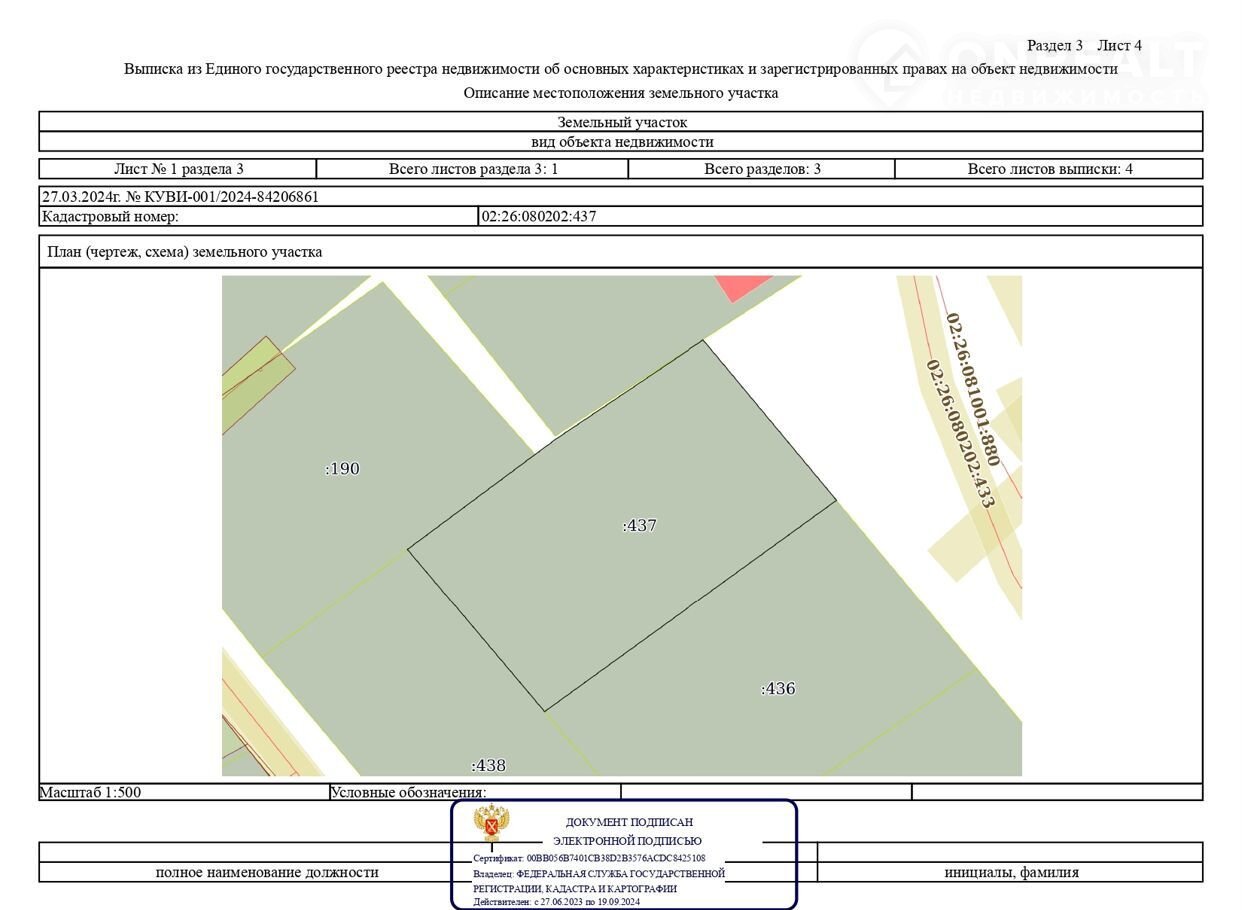This screenshot has width=1242, height=910.
Task: Select the КУВИ-001/2024-84206861 request number line
Action: (x=180, y=197)
